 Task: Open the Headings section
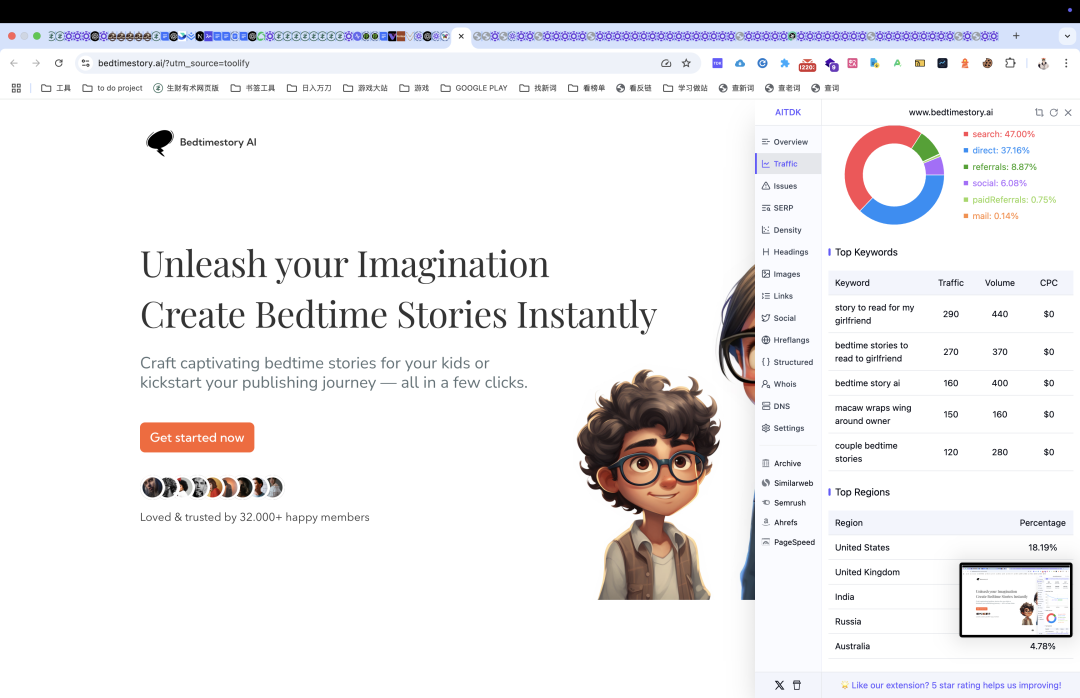788,252
